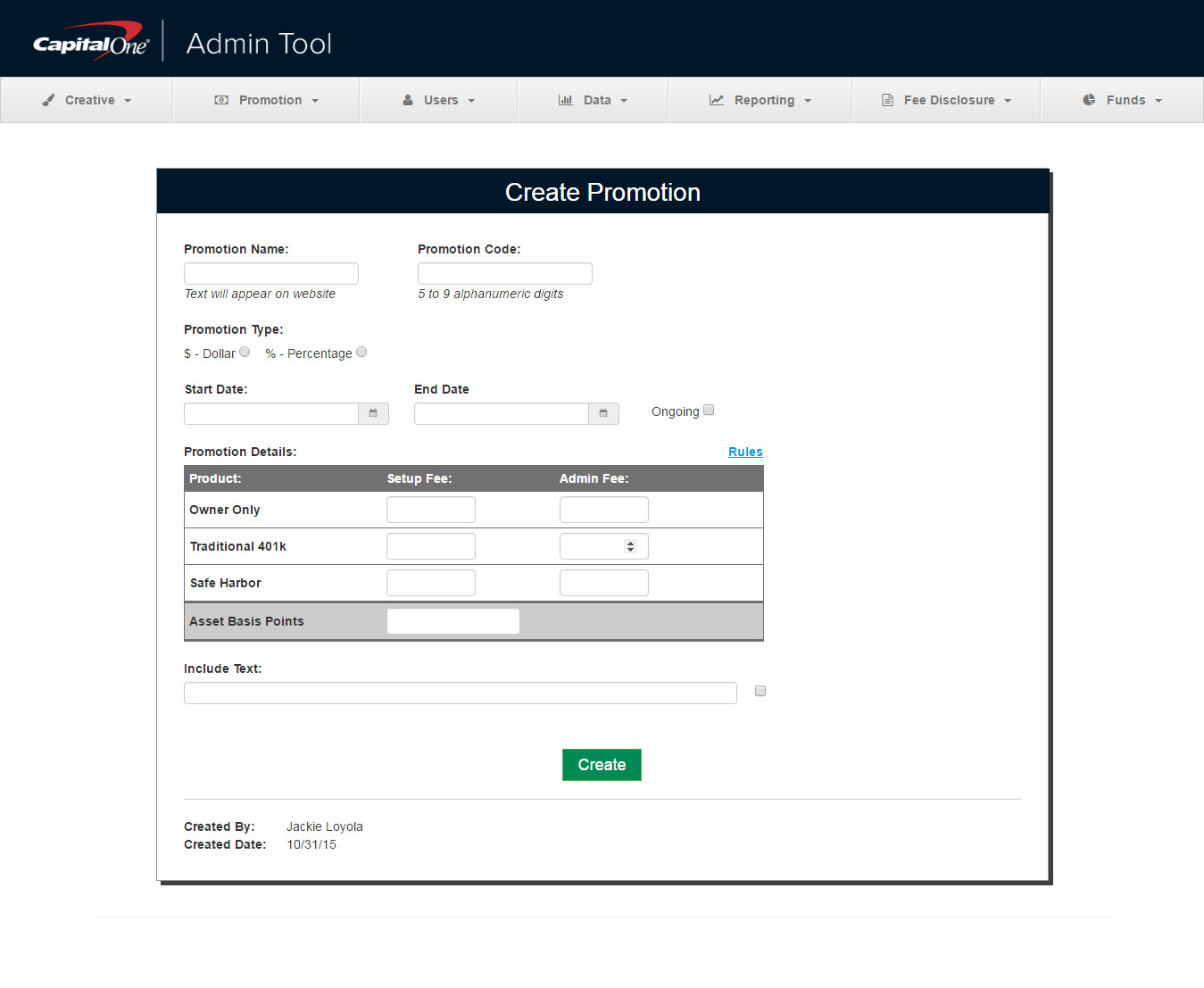Check the Ongoing checkbox

click(x=709, y=411)
